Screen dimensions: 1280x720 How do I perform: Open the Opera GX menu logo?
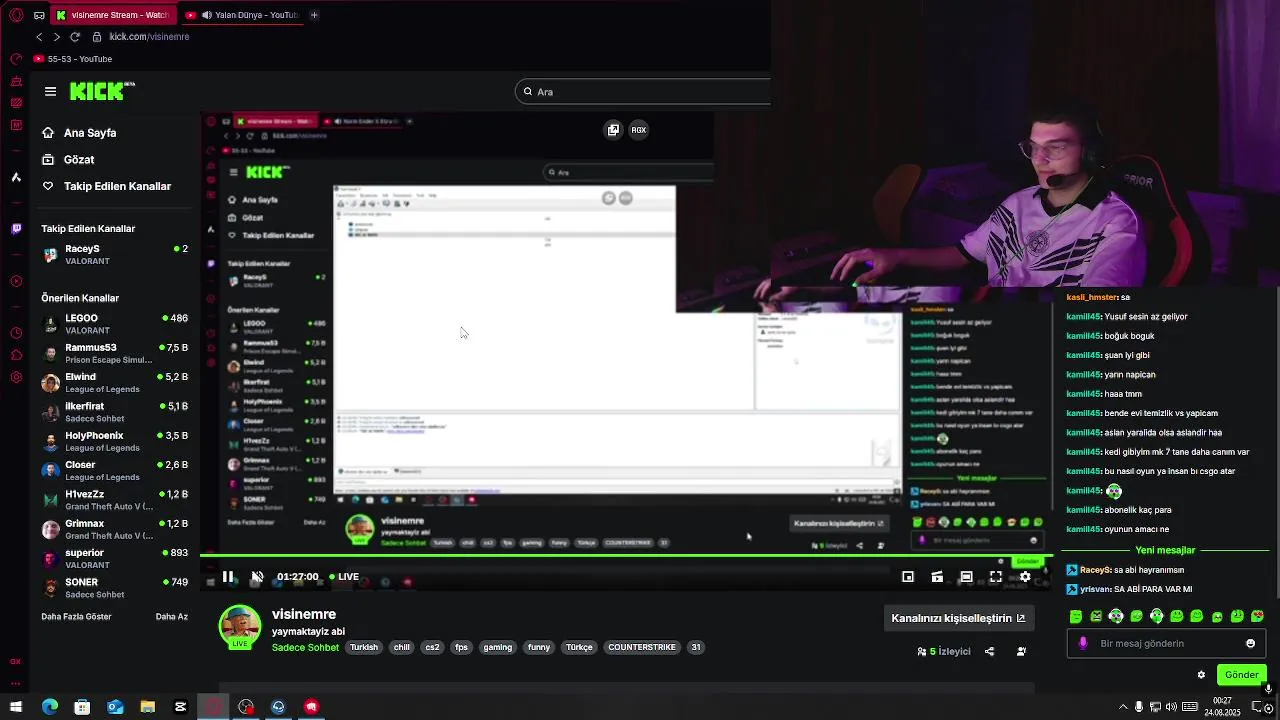[16, 15]
